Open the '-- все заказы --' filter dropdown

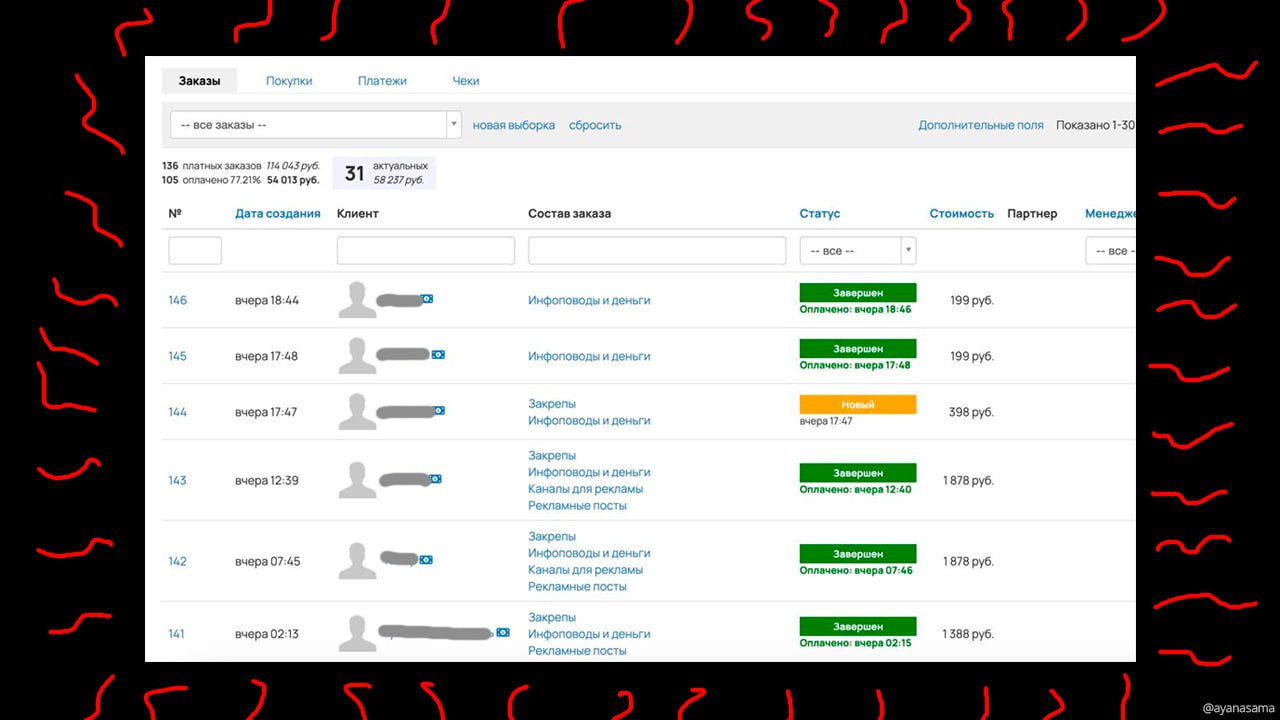[315, 125]
